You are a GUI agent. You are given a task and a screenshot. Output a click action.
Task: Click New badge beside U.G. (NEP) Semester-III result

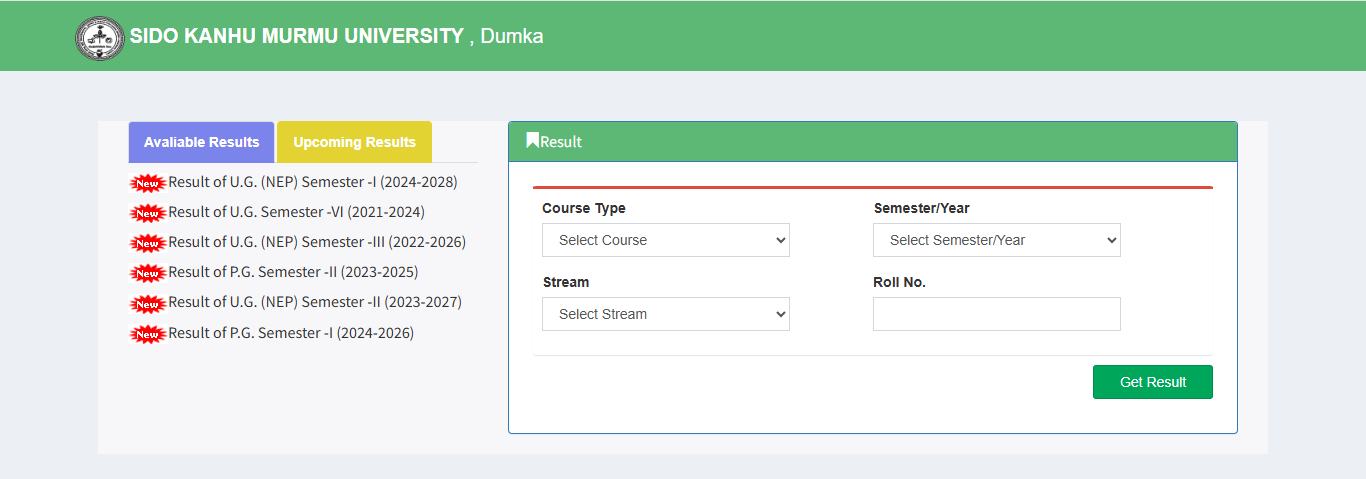148,243
